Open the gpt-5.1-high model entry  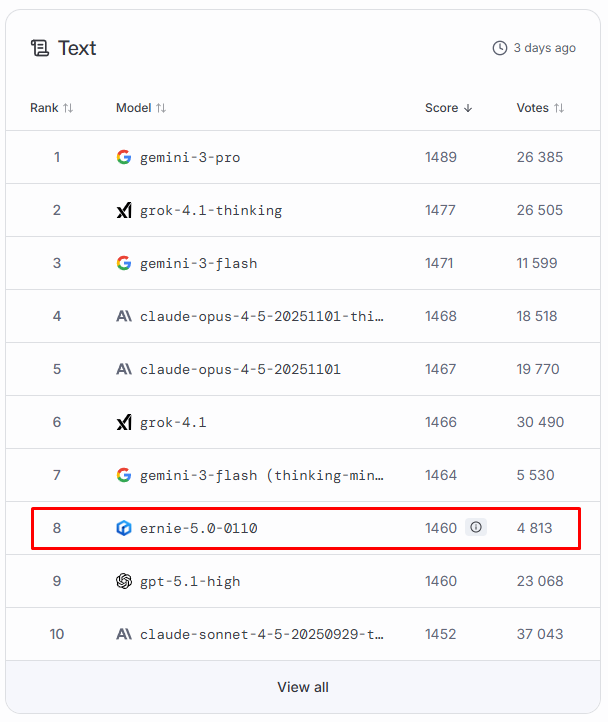(190, 581)
